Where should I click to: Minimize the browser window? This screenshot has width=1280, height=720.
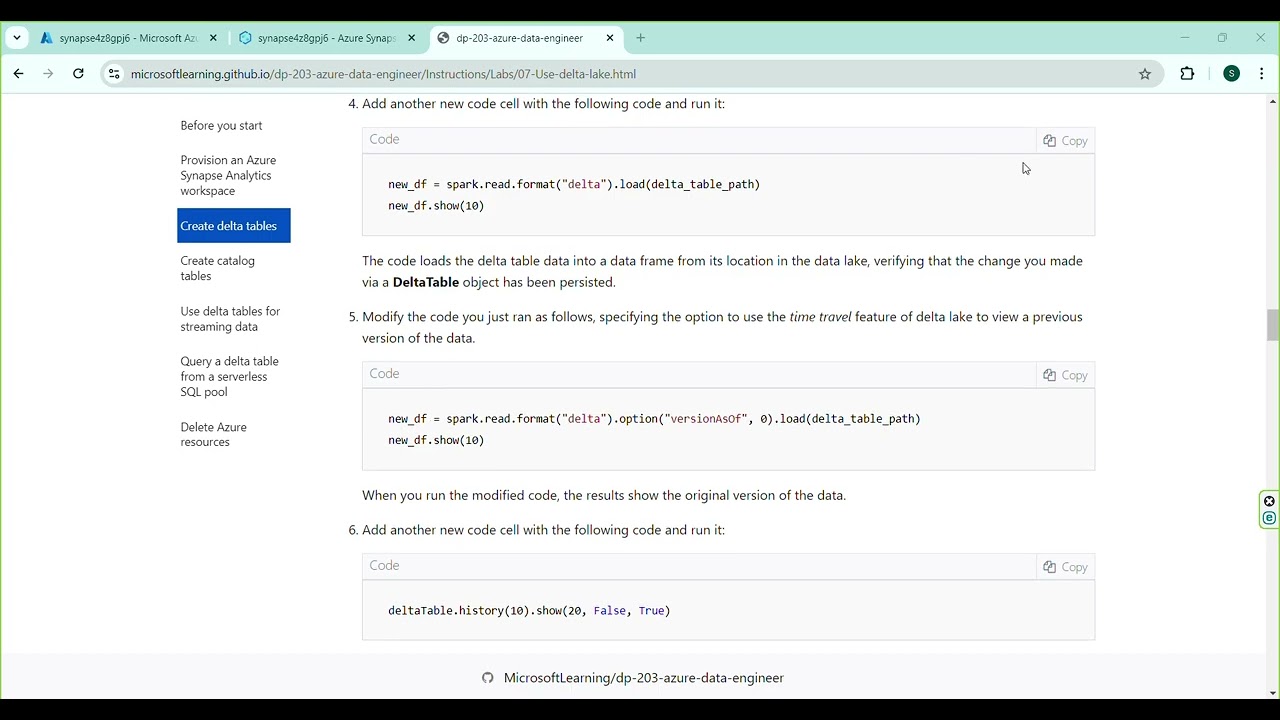[x=1185, y=38]
